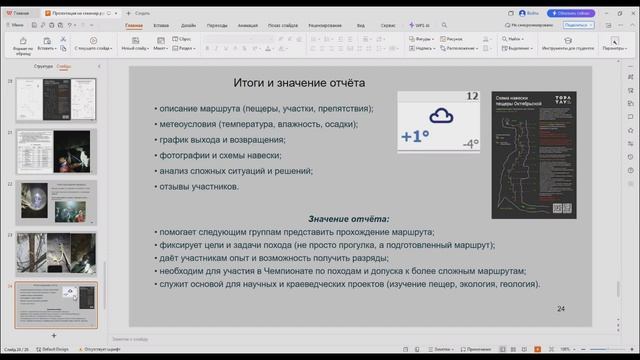Click the Layout (Макет) icon
640x360 pixels.
pos(161,40)
